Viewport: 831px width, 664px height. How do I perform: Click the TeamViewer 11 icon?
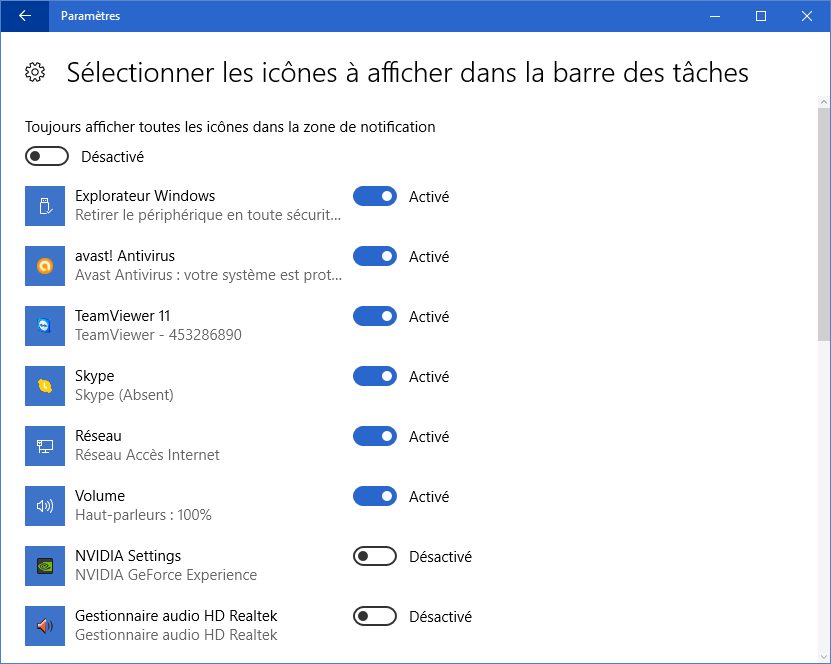(x=44, y=326)
